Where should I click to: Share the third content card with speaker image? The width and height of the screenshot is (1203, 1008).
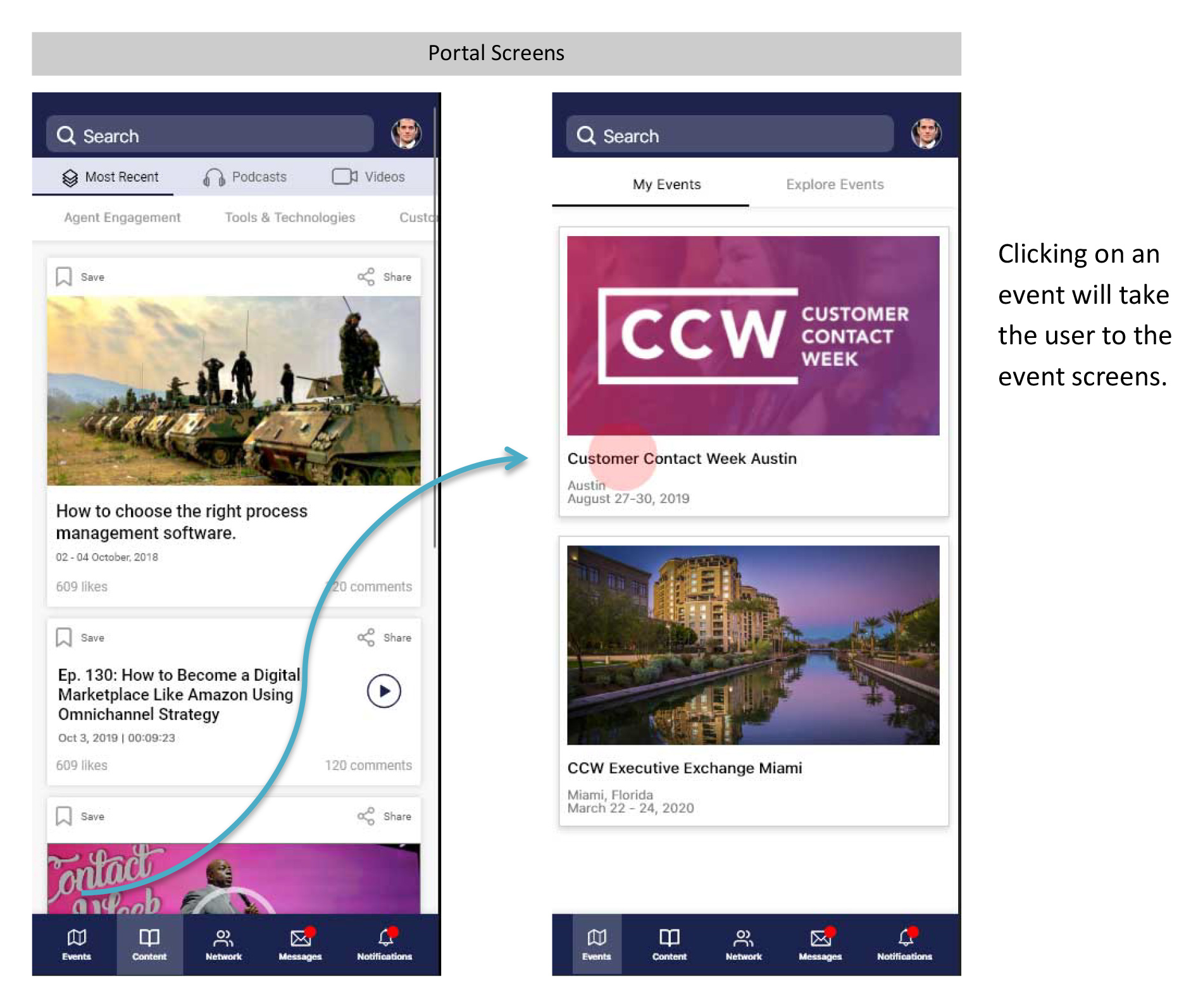click(384, 816)
